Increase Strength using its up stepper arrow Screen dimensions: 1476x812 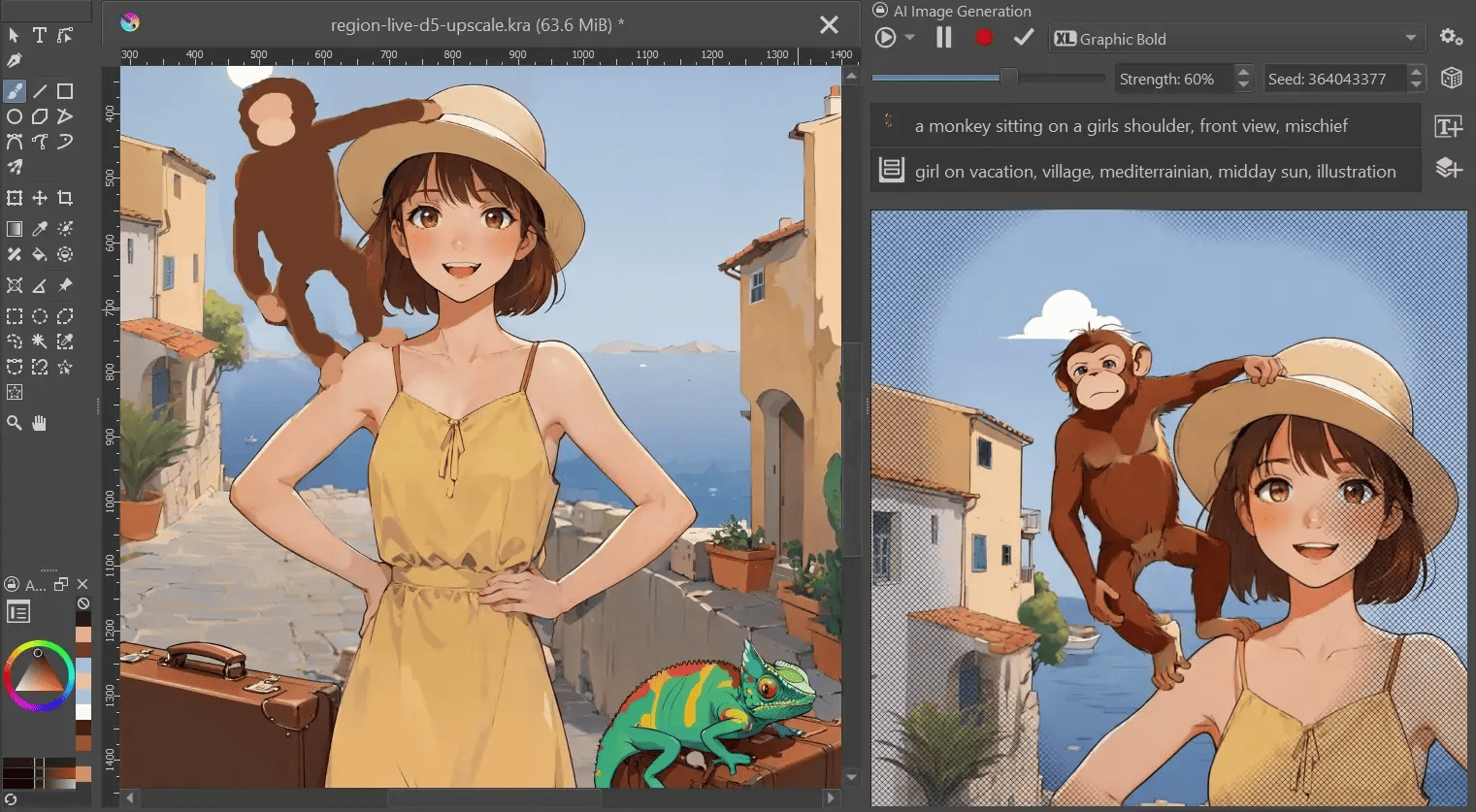[x=1244, y=73]
